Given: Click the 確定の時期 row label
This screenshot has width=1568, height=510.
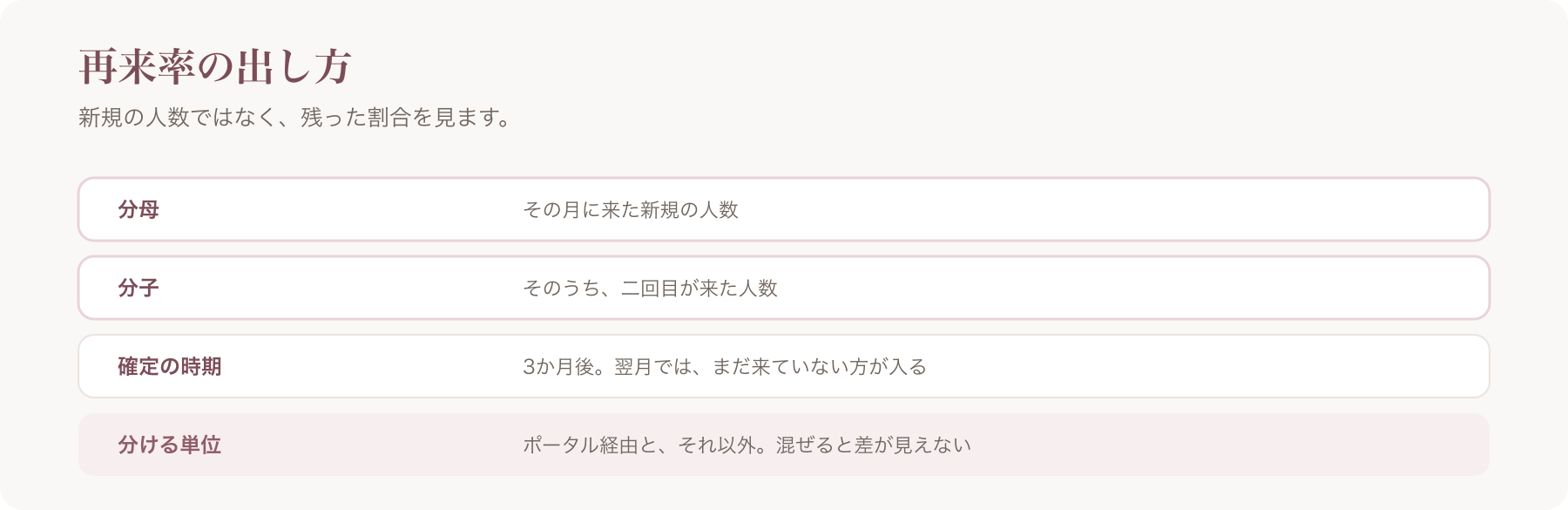Looking at the screenshot, I should tap(170, 366).
